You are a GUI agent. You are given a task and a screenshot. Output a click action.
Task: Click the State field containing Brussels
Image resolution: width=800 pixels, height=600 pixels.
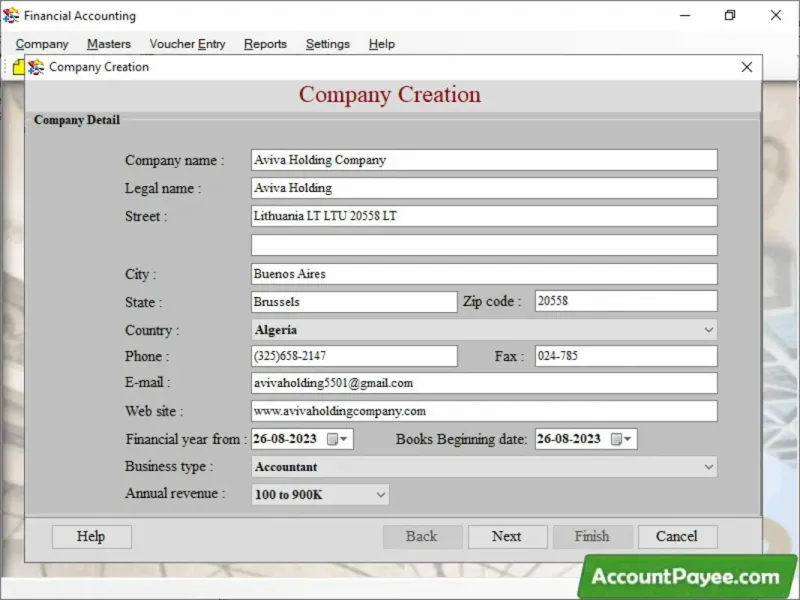[354, 302]
